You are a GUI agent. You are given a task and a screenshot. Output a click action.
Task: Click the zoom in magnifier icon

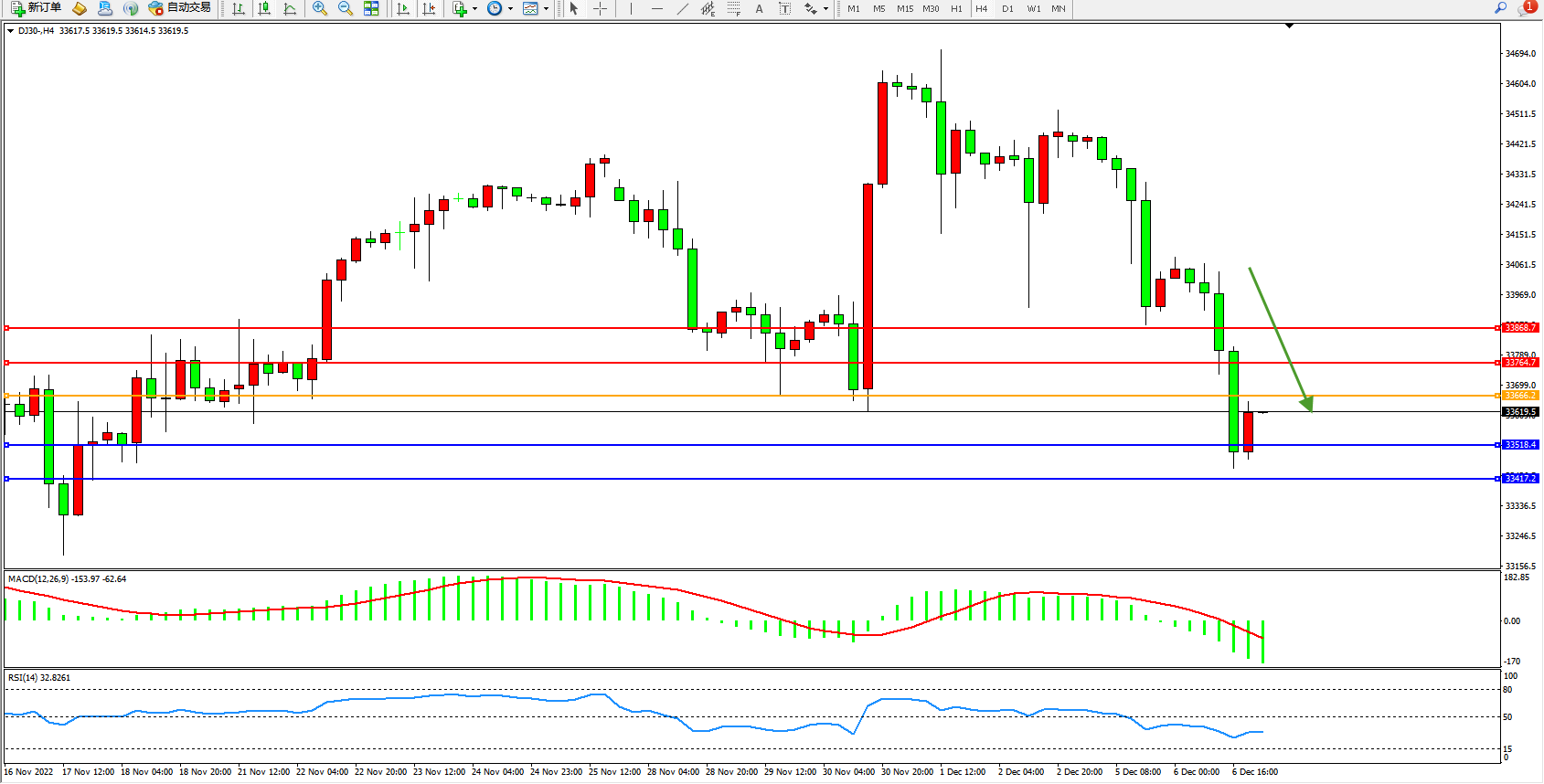point(320,8)
